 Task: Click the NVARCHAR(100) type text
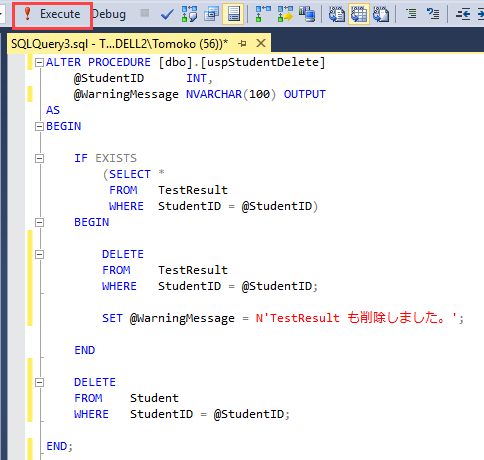pyautogui.click(x=231, y=94)
